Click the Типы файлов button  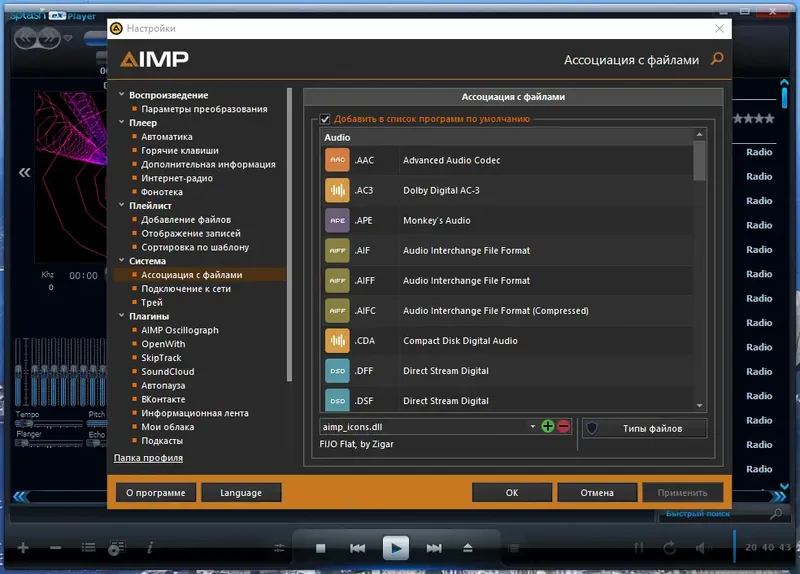coord(644,428)
